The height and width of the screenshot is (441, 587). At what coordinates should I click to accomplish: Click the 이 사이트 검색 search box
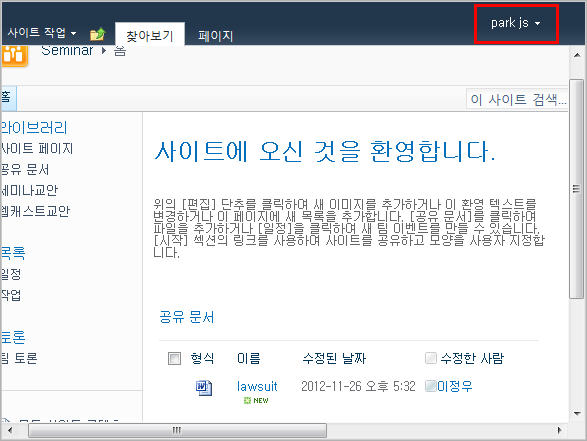(x=517, y=99)
